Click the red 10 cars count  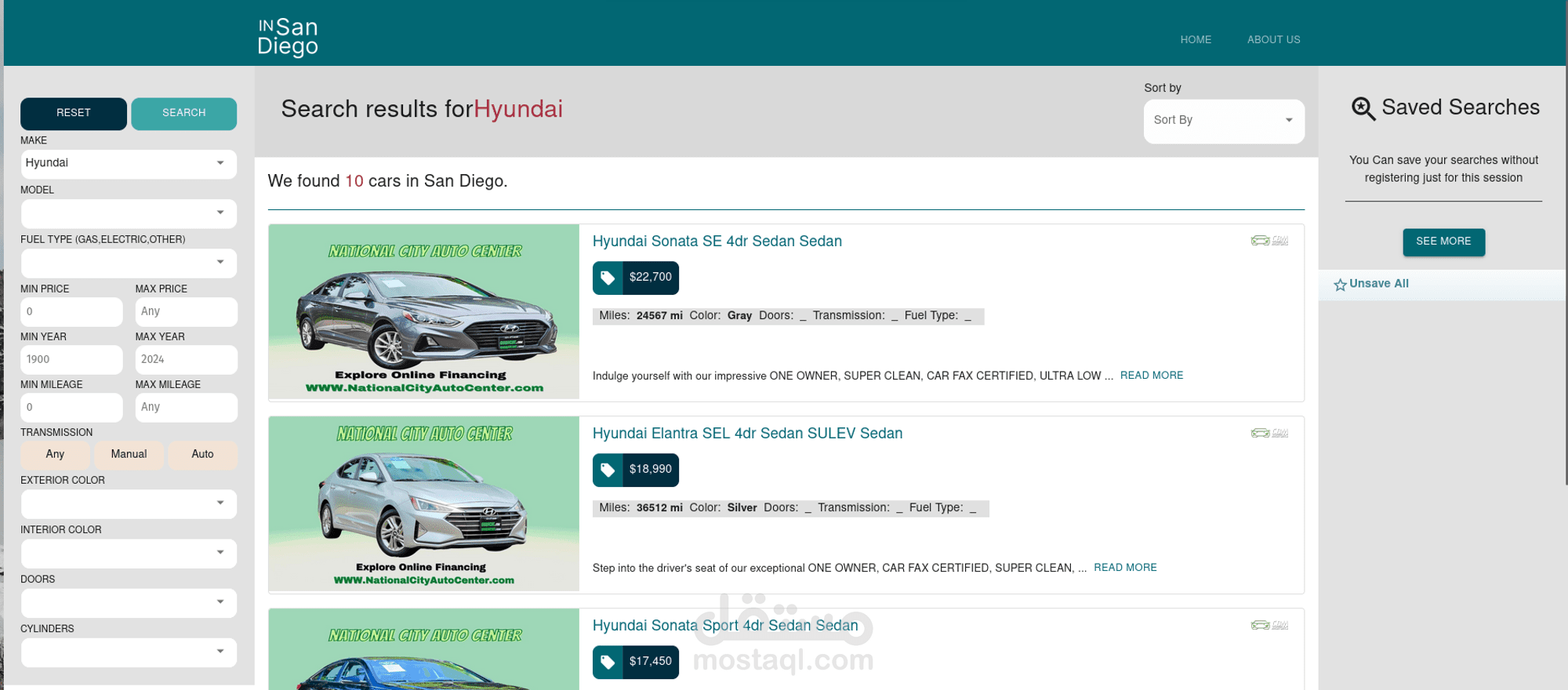pos(354,182)
